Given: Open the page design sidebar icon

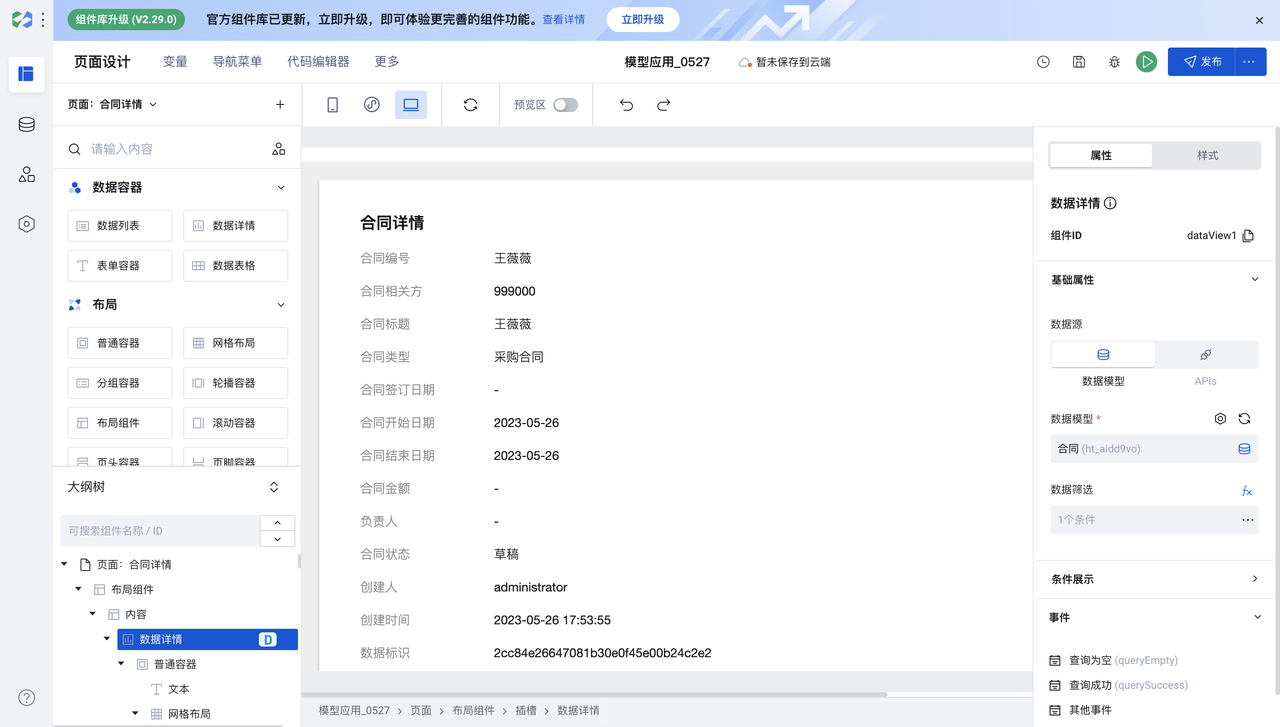Looking at the screenshot, I should click(26, 74).
